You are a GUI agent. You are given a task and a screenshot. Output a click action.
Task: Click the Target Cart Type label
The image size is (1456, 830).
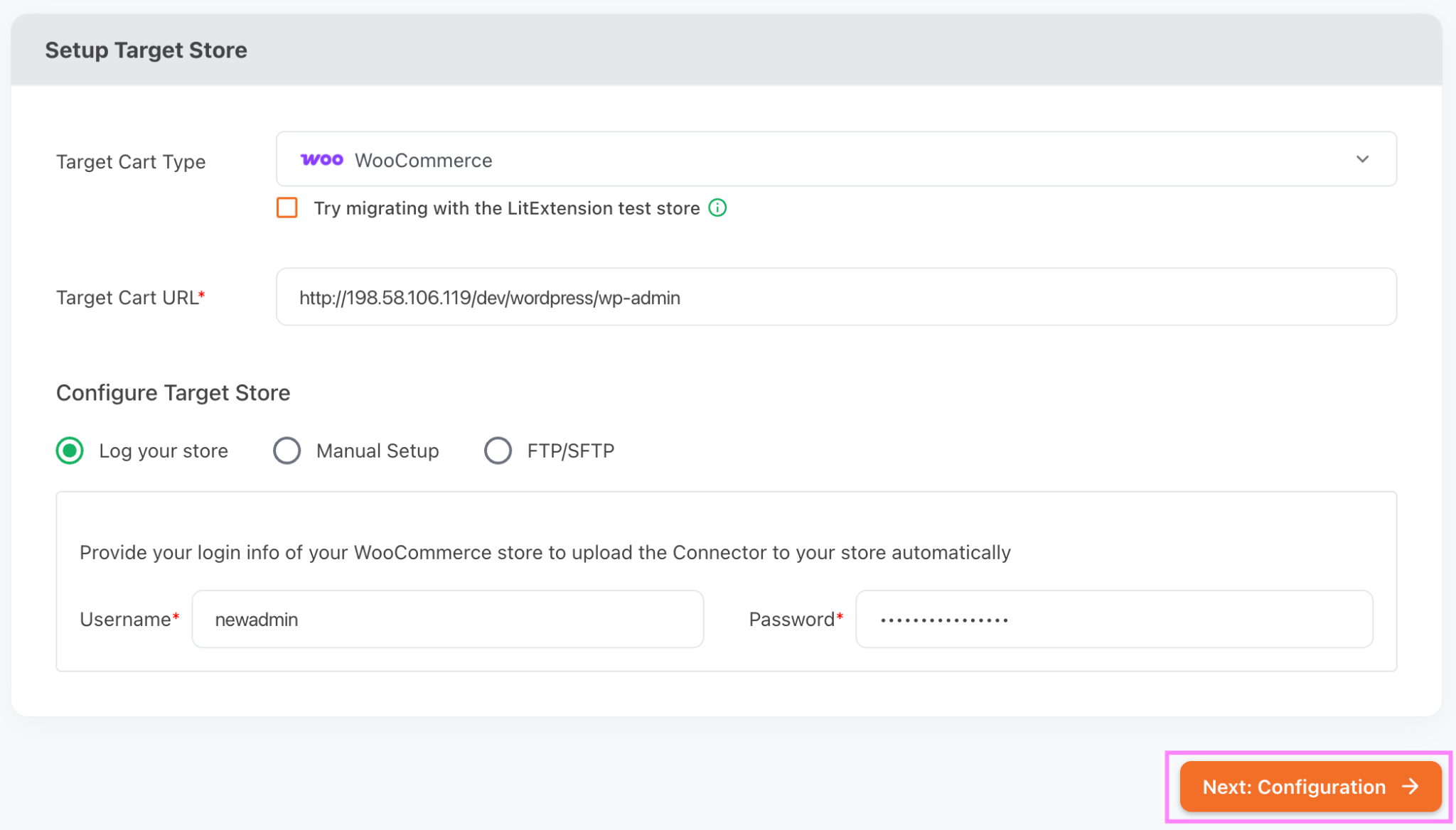click(131, 162)
